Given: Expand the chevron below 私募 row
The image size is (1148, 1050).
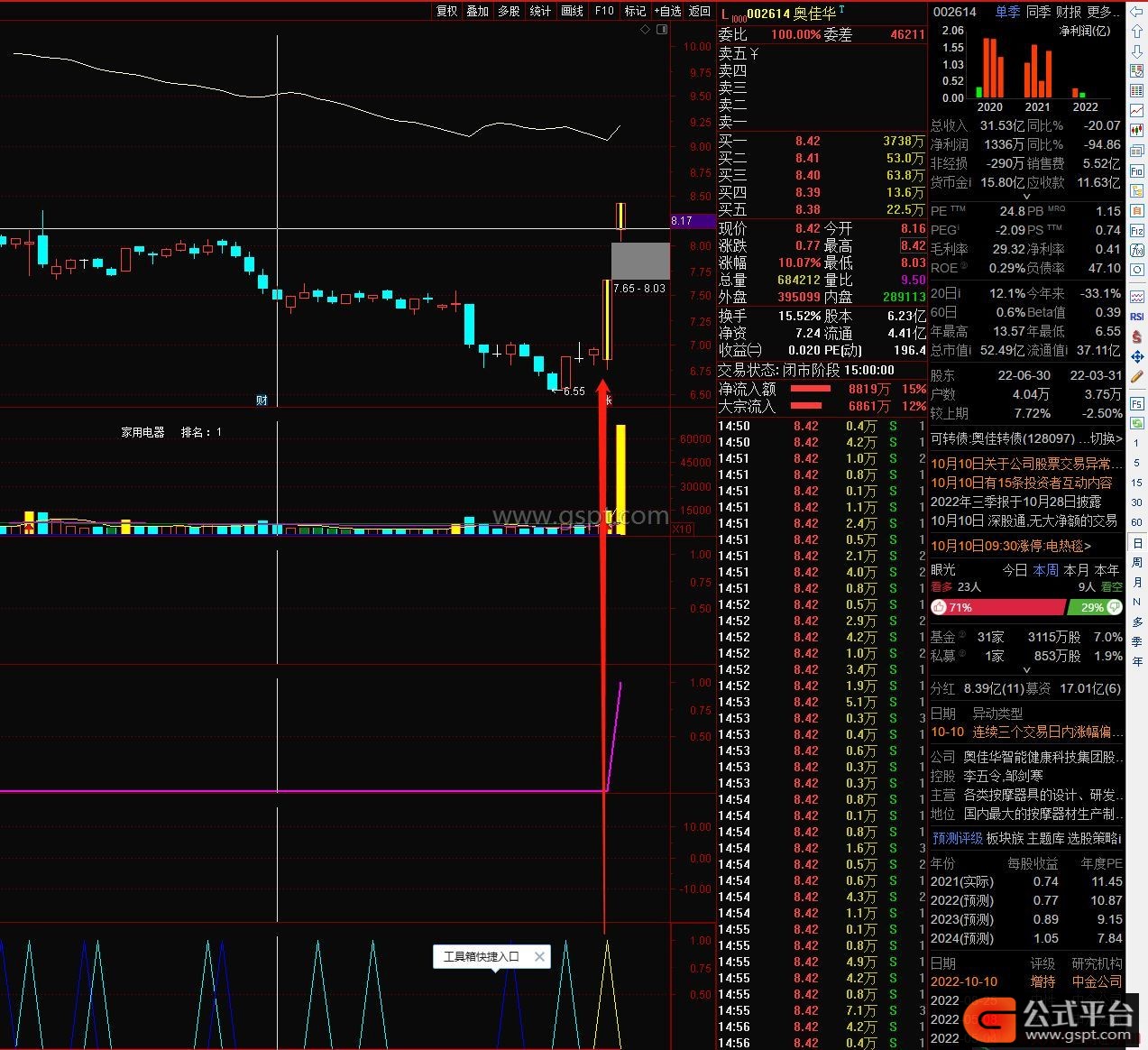Looking at the screenshot, I should pyautogui.click(x=1026, y=670).
